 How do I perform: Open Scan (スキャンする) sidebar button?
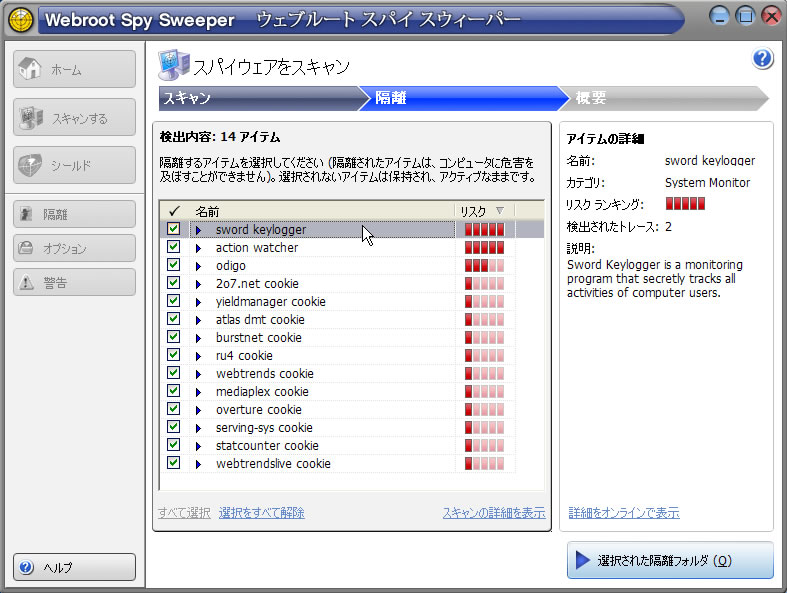[x=74, y=117]
